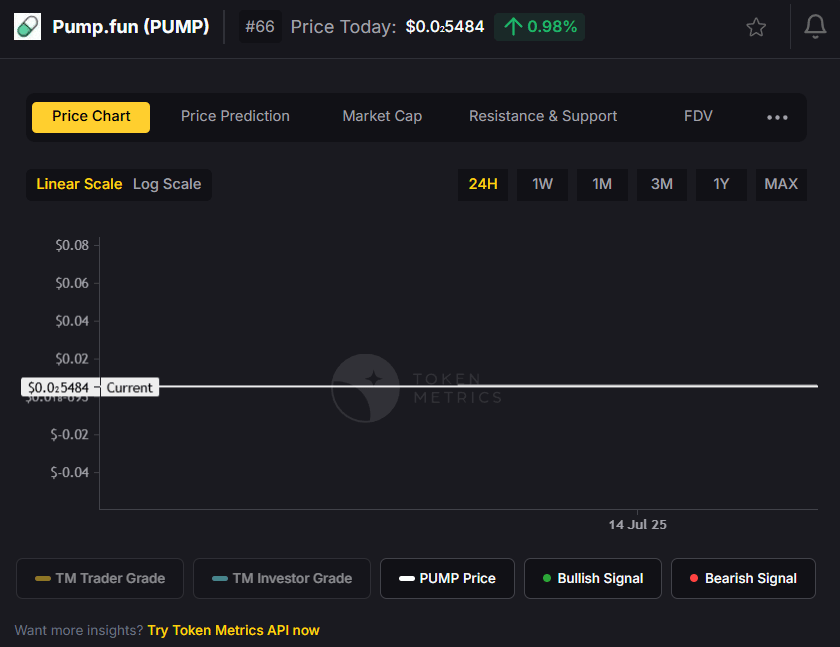View the Resistance & Support tab
This screenshot has width=840, height=647.
coord(543,116)
